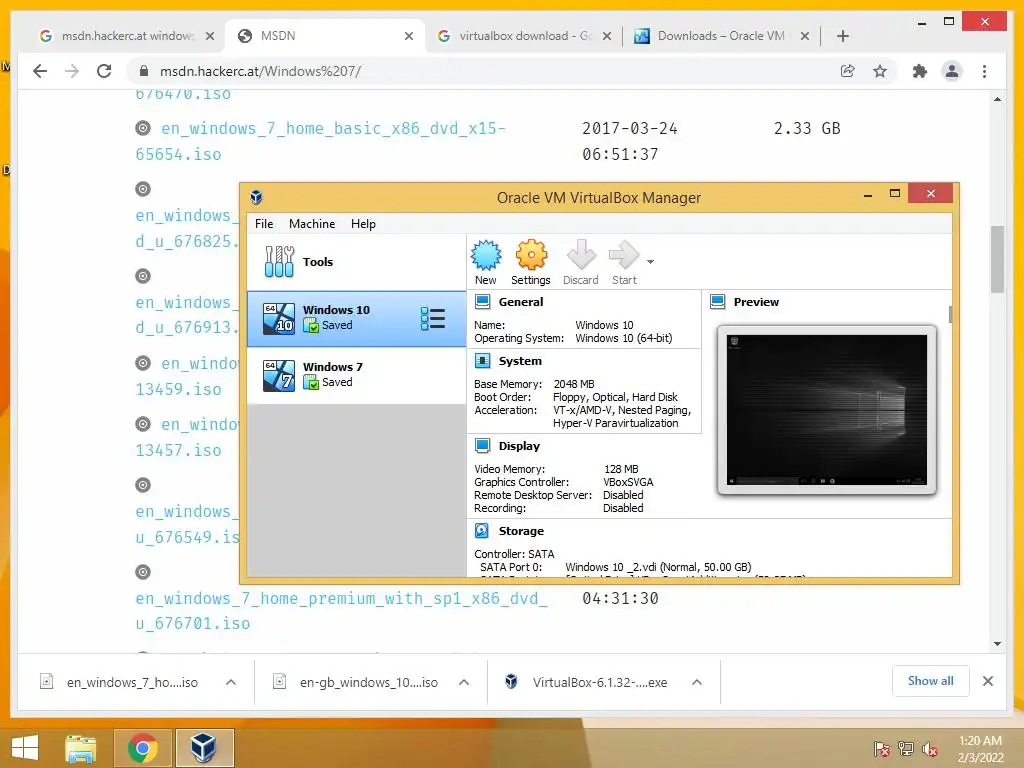Open en_windows_7_home_premium_with_sp1_x86 iso link
The height and width of the screenshot is (768, 1024).
(x=342, y=611)
